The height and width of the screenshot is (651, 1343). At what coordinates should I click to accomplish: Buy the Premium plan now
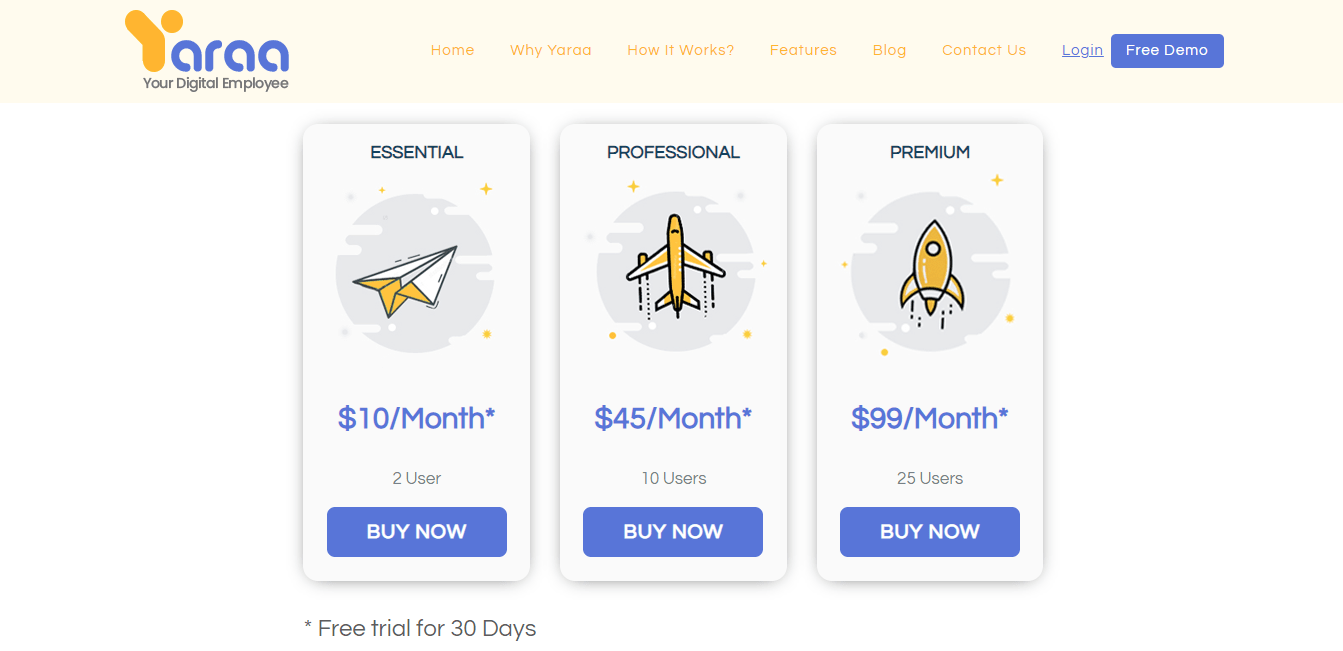(930, 532)
